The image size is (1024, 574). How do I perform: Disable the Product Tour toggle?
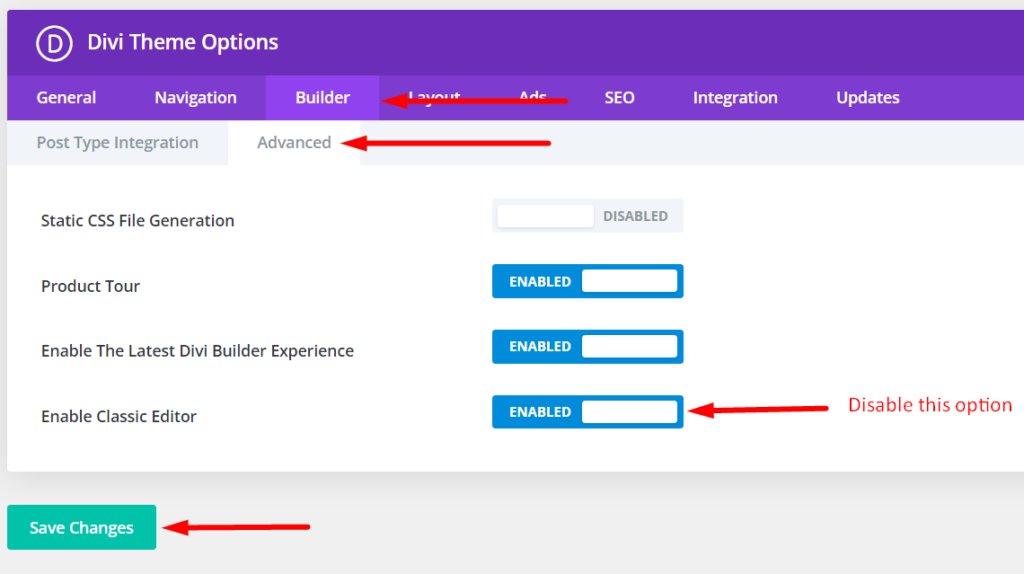coord(587,281)
